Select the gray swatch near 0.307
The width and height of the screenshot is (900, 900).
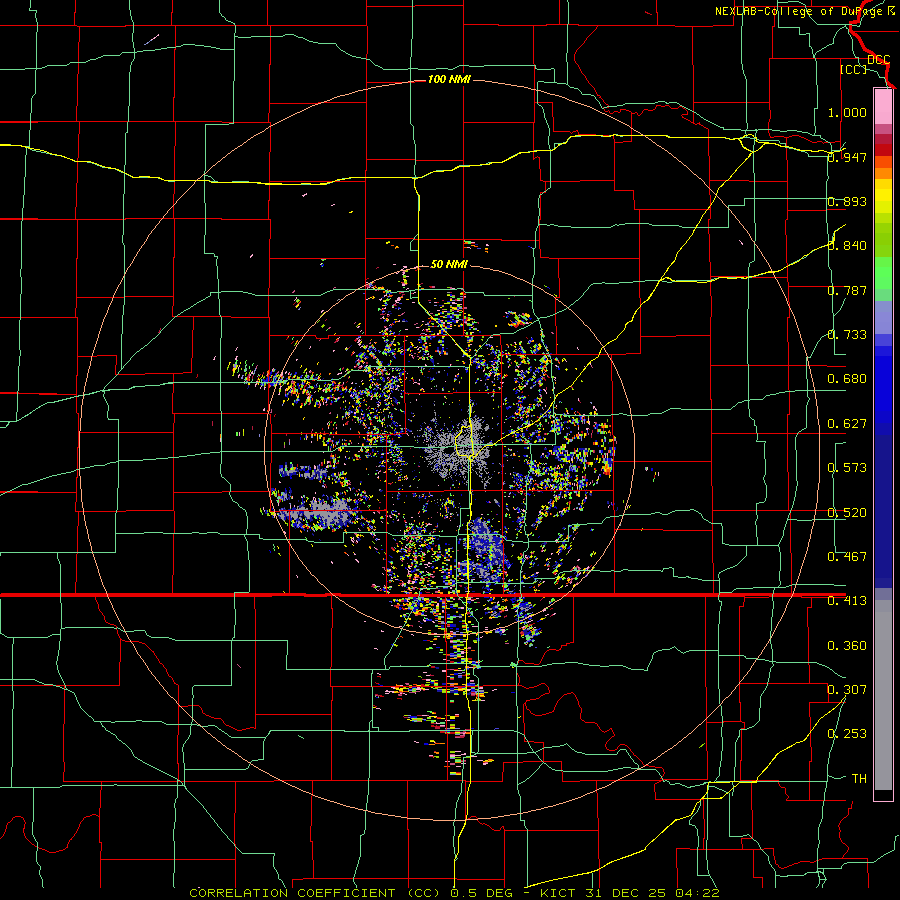click(x=883, y=695)
